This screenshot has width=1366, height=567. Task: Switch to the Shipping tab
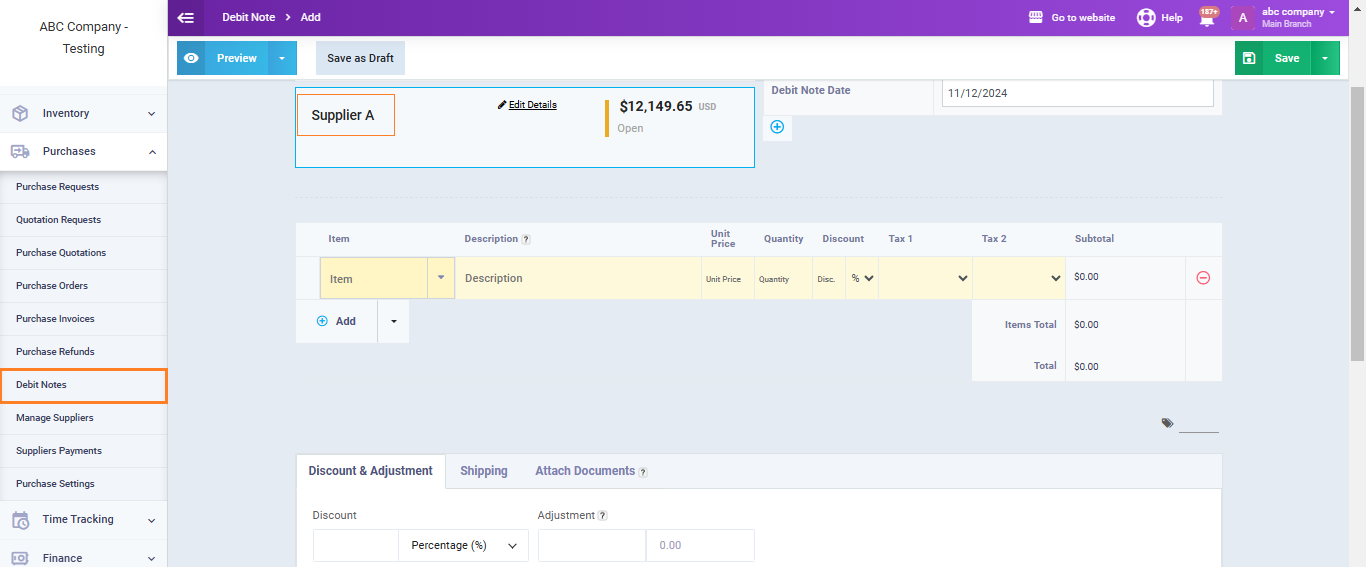484,471
